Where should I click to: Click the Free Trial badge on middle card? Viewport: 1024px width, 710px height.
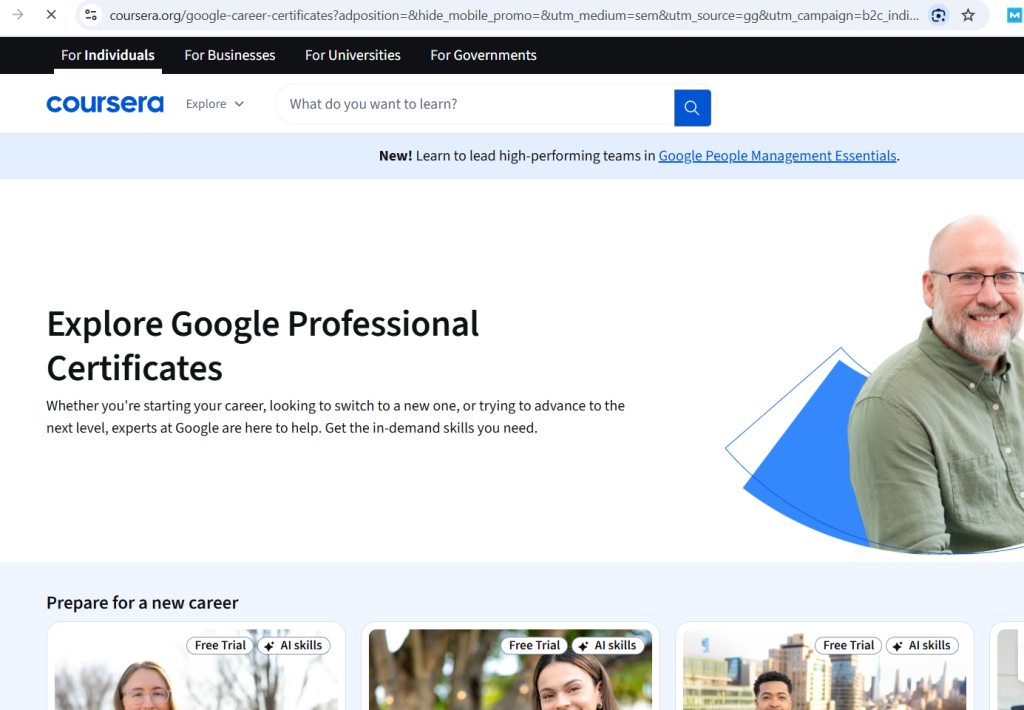tap(534, 645)
